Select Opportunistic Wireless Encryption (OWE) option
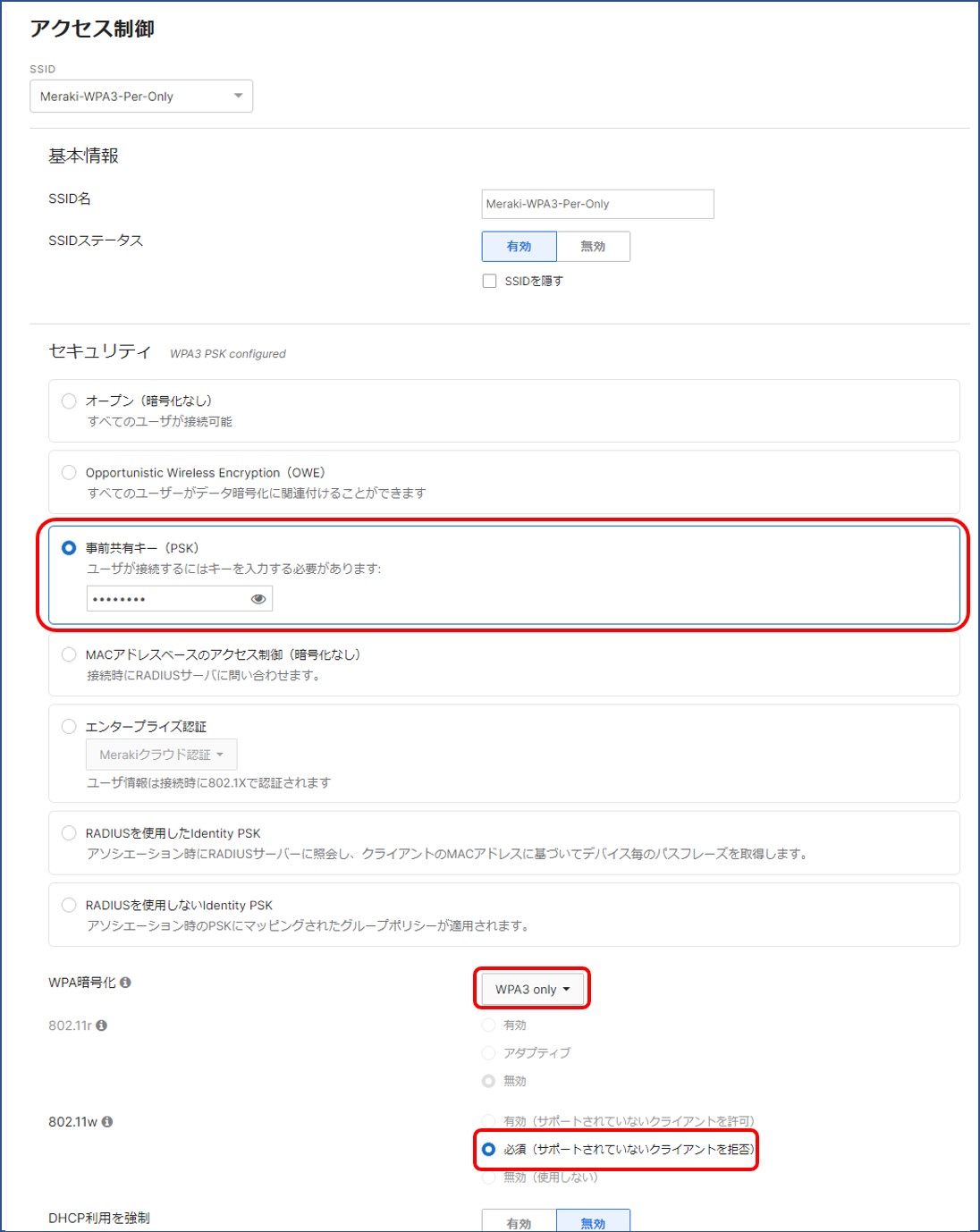980x1232 pixels. (69, 472)
